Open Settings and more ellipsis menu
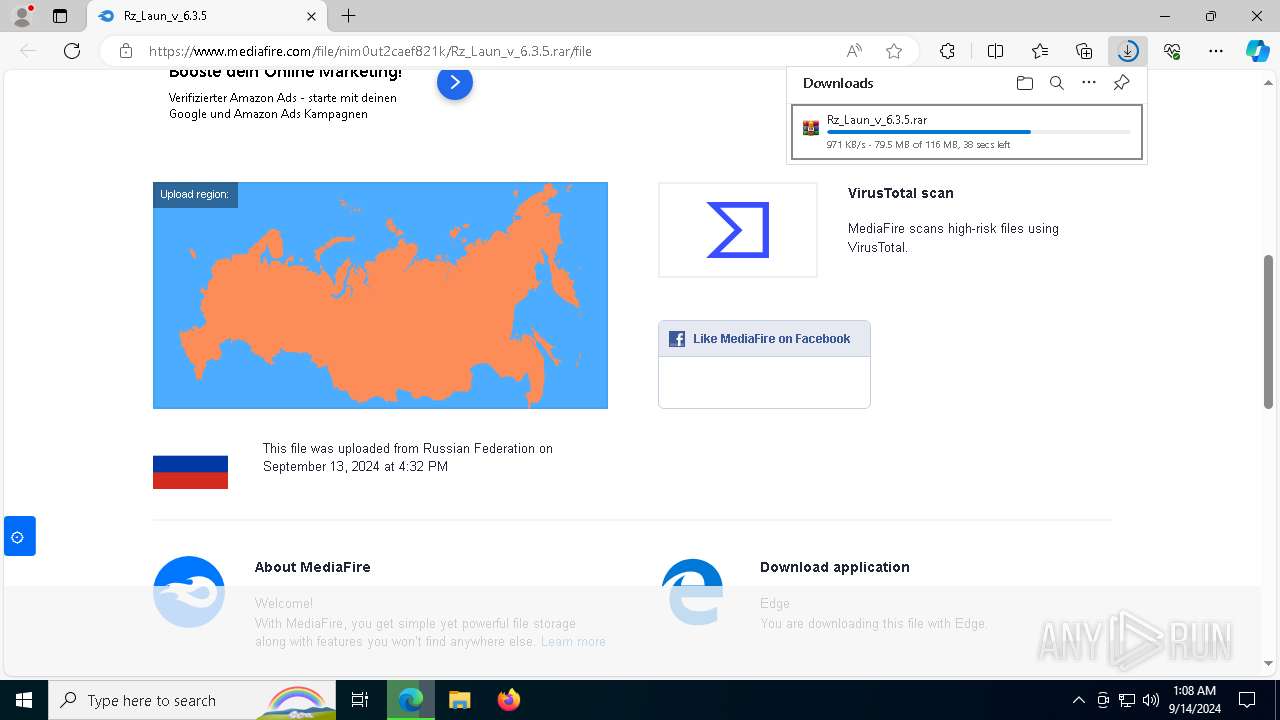The width and height of the screenshot is (1280, 720). click(x=1216, y=51)
